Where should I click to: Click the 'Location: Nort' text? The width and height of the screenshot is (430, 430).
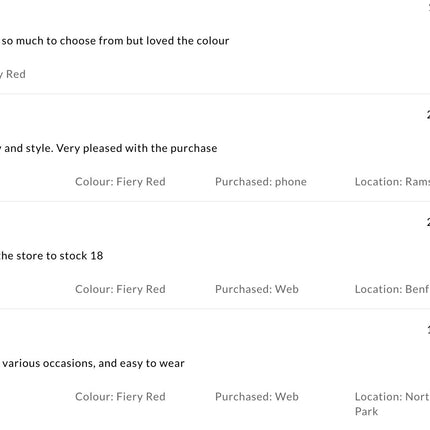392,397
